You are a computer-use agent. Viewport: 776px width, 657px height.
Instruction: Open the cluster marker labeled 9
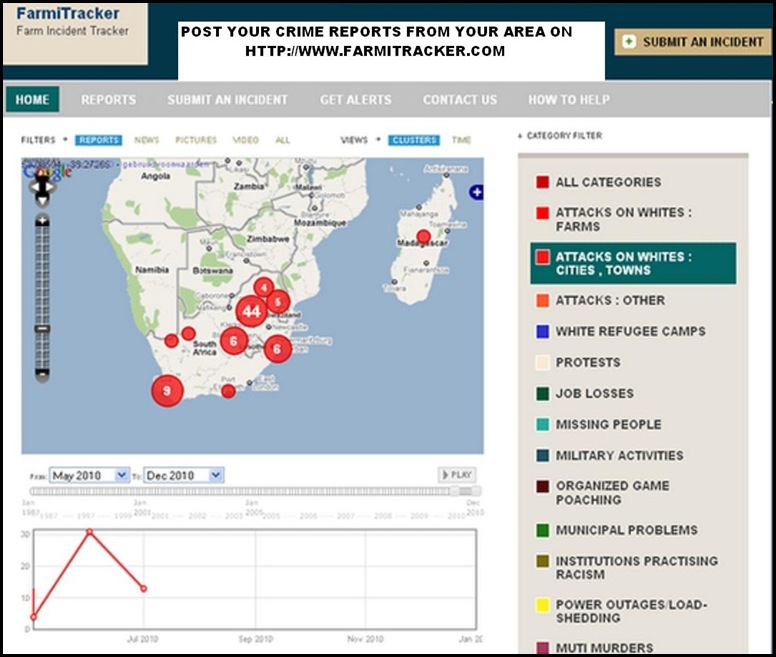167,391
